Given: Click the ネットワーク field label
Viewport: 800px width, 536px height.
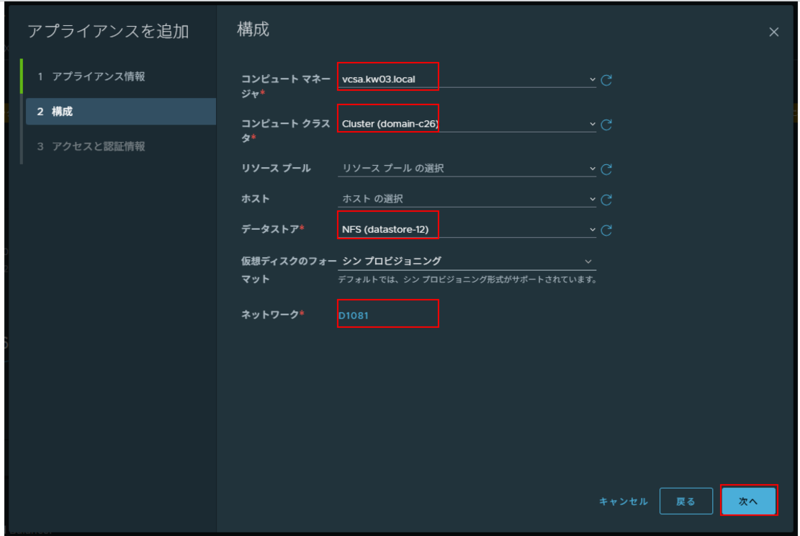Looking at the screenshot, I should [x=272, y=315].
